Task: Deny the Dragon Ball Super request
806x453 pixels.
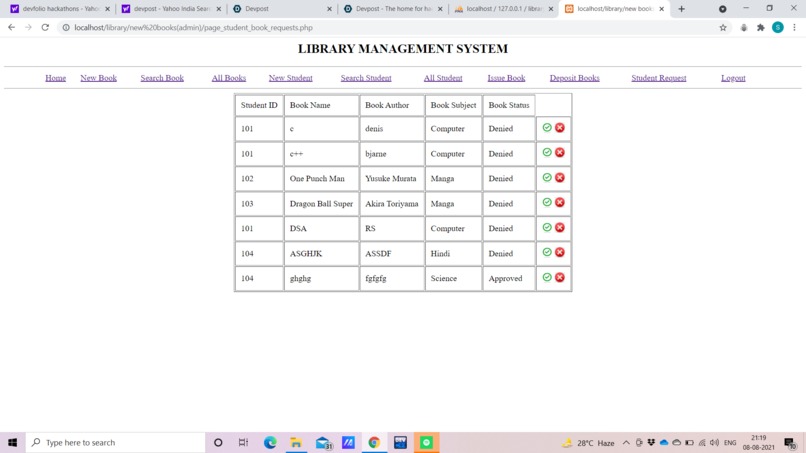Action: pos(560,202)
